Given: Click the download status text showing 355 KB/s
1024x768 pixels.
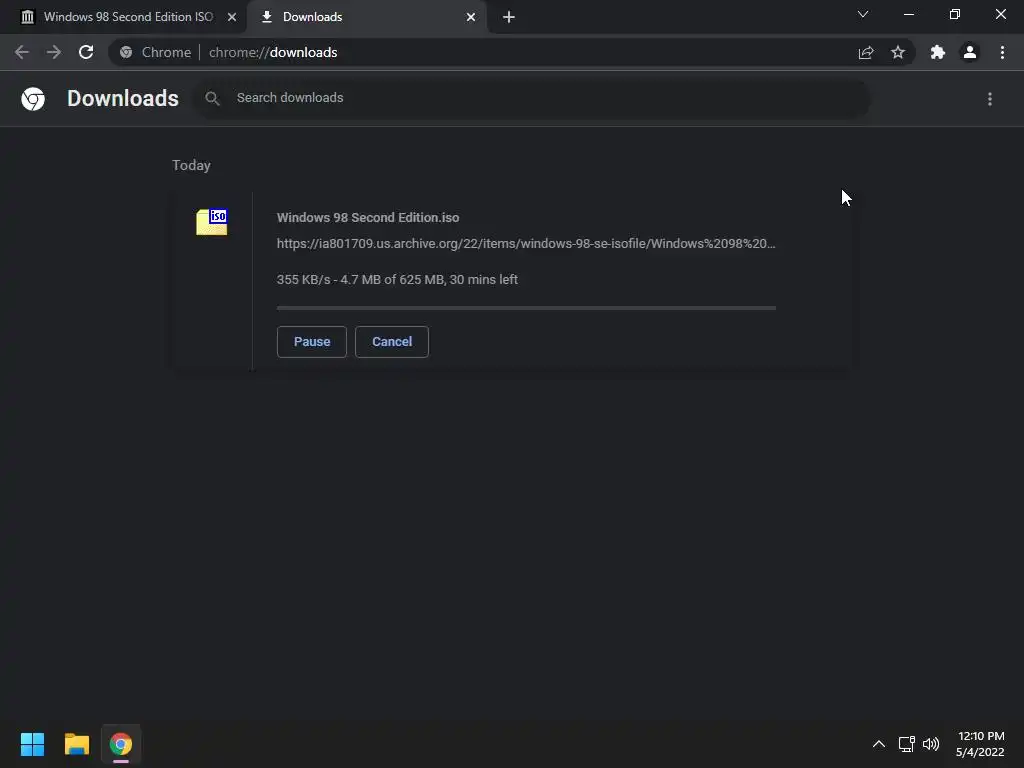Looking at the screenshot, I should [397, 280].
